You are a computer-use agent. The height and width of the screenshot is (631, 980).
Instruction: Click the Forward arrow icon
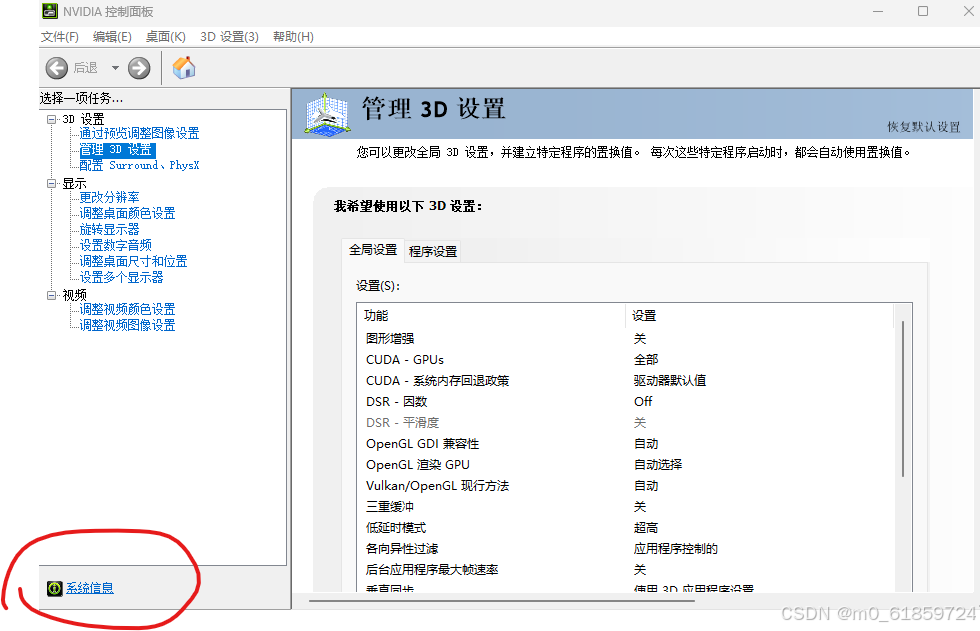(x=139, y=68)
